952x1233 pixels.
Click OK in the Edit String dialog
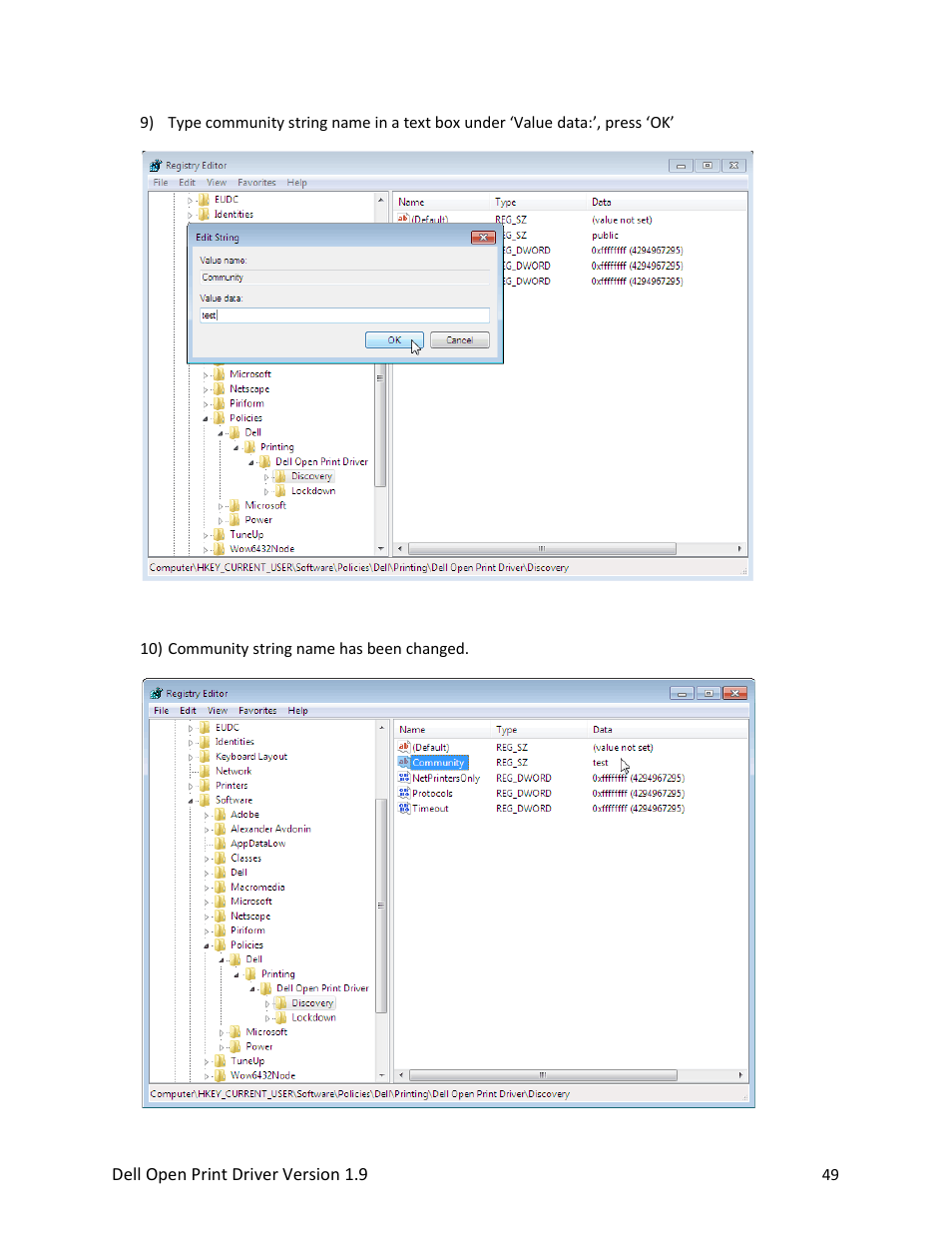coord(394,340)
